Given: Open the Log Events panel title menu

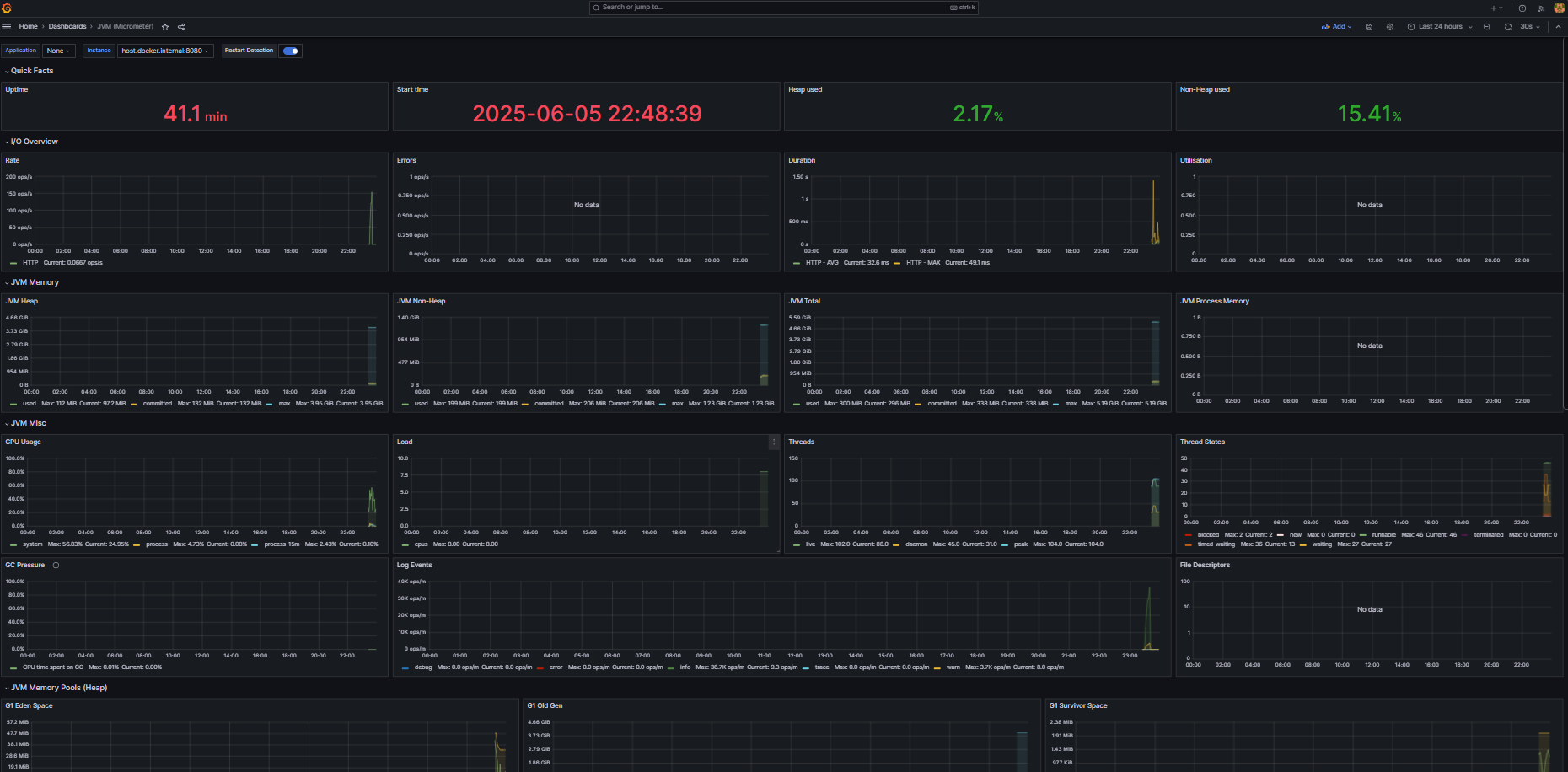Looking at the screenshot, I should pos(414,566).
